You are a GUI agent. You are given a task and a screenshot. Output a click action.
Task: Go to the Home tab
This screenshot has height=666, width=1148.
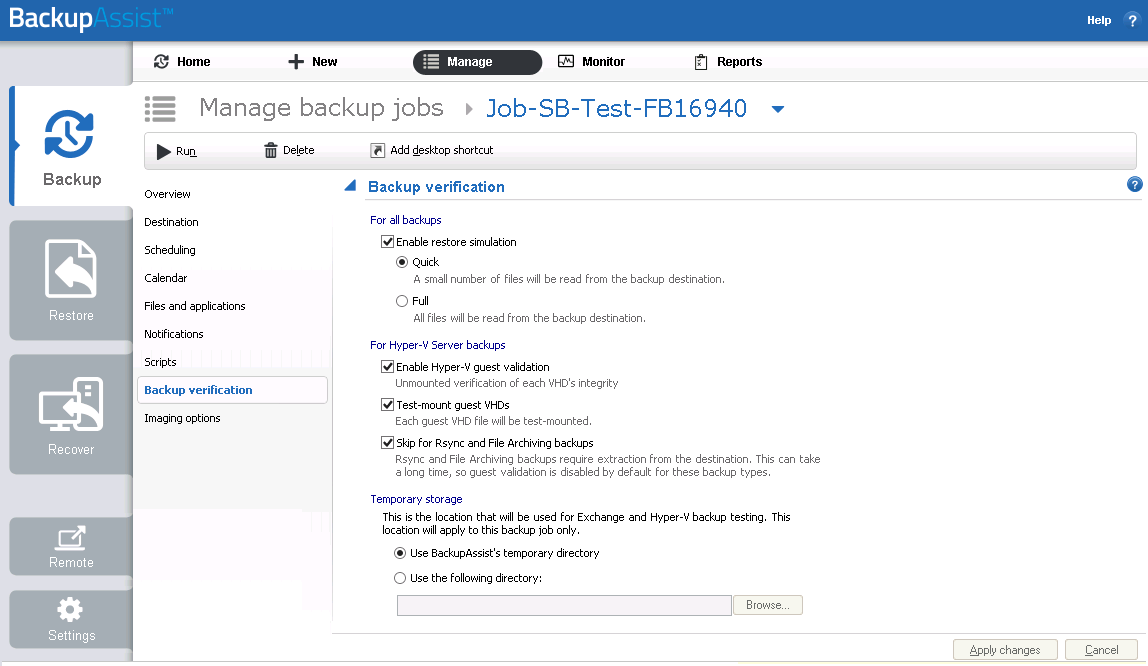182,61
